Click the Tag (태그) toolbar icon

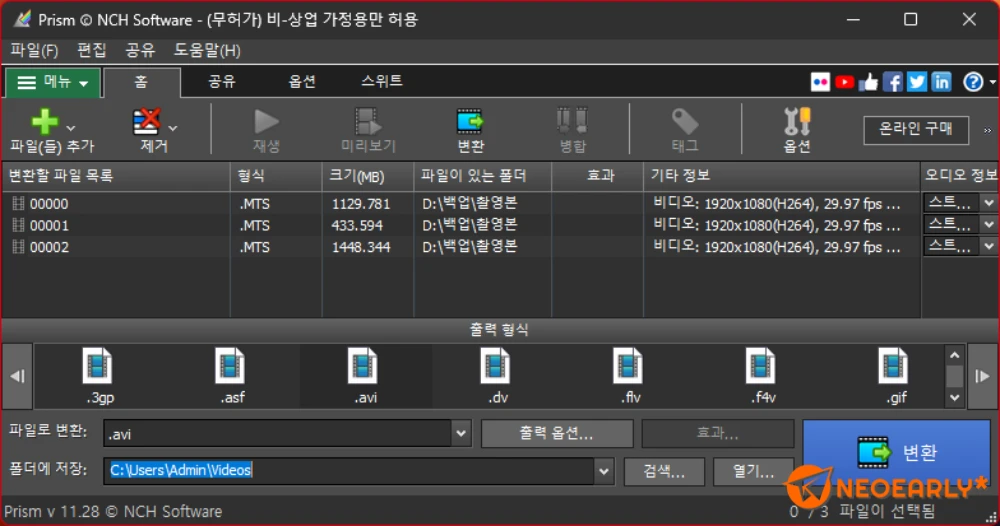685,121
